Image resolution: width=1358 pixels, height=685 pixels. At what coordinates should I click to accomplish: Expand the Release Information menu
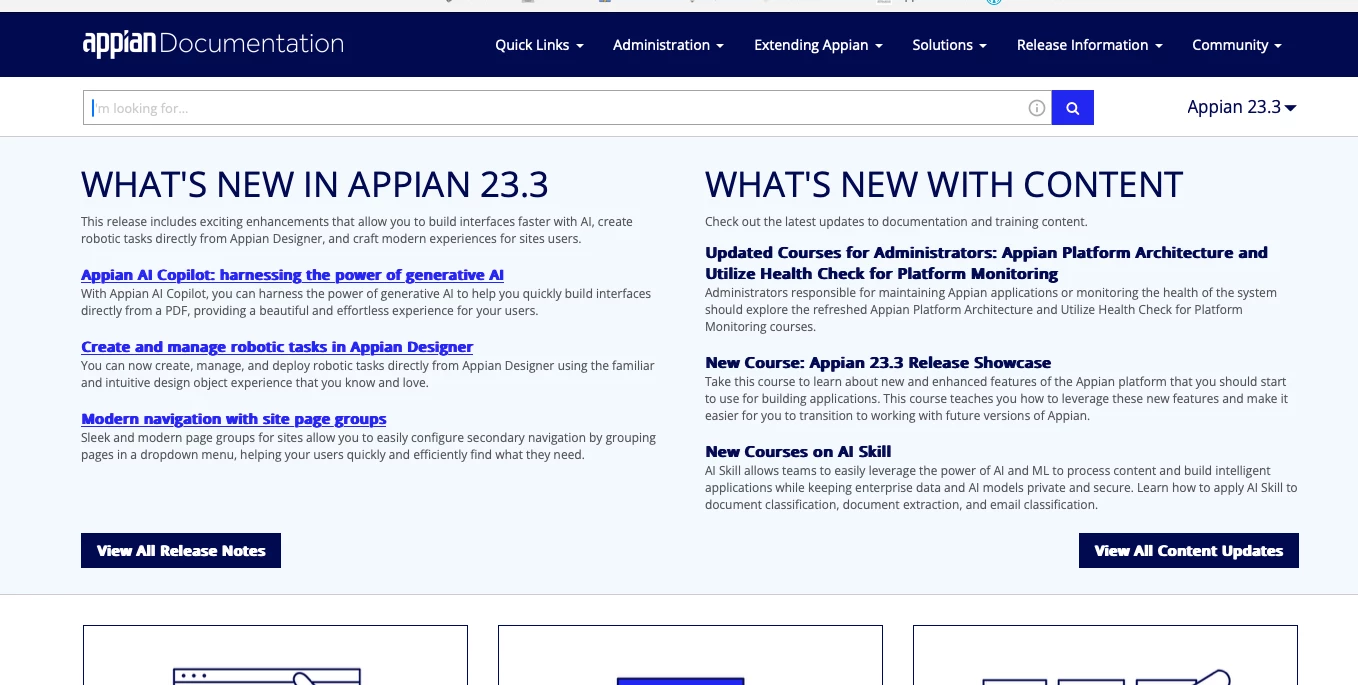click(x=1089, y=45)
